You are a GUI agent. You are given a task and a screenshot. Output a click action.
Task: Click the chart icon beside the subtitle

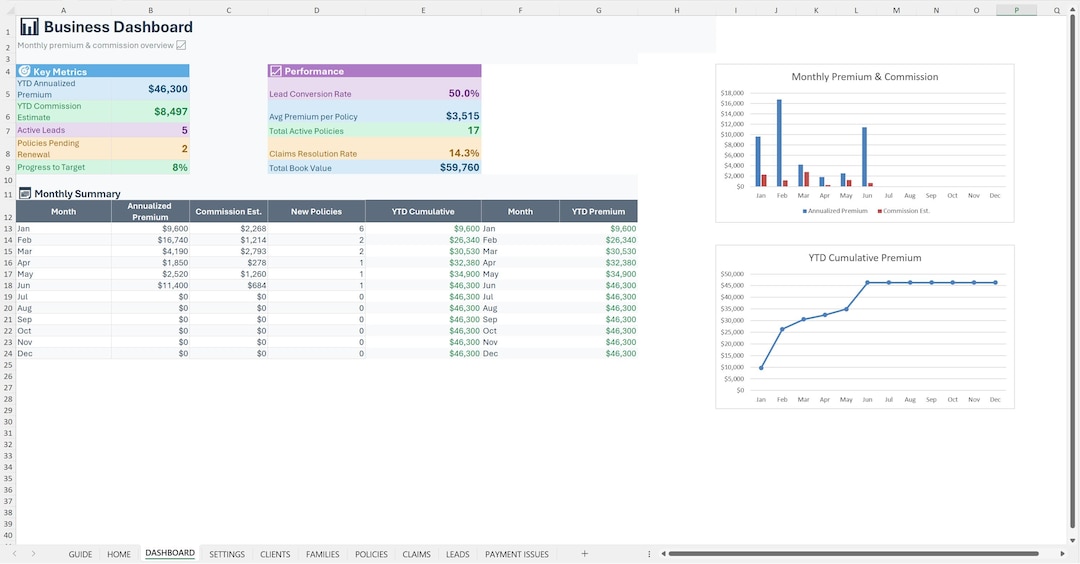(181, 45)
